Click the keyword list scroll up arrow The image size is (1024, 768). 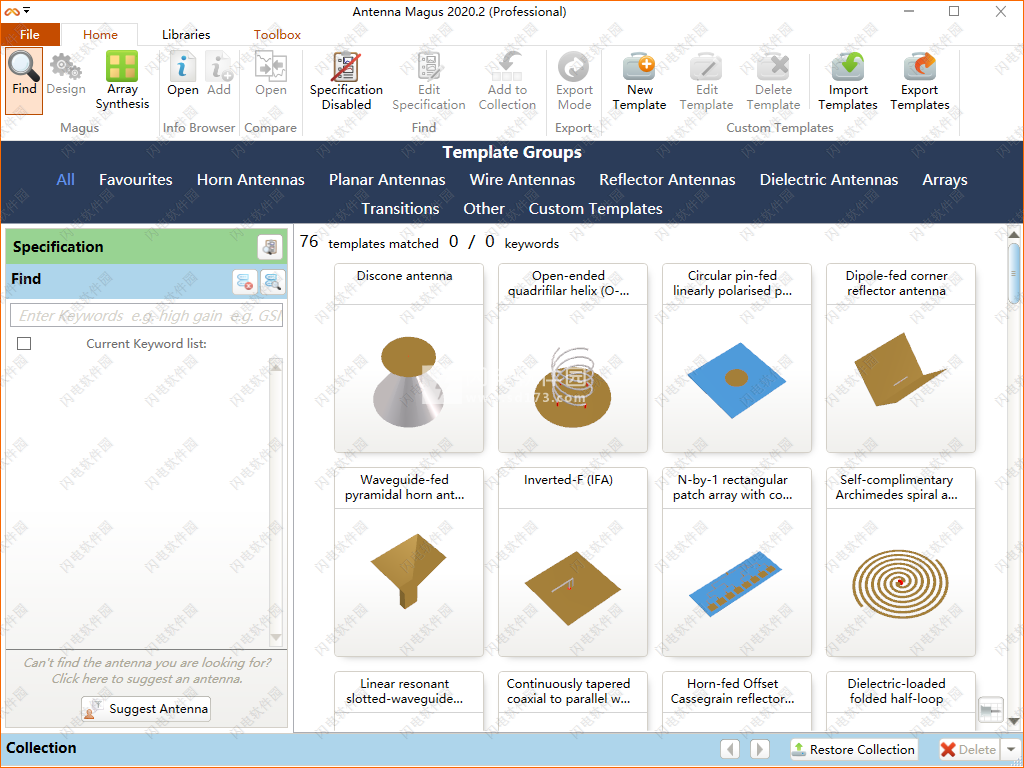[x=276, y=366]
